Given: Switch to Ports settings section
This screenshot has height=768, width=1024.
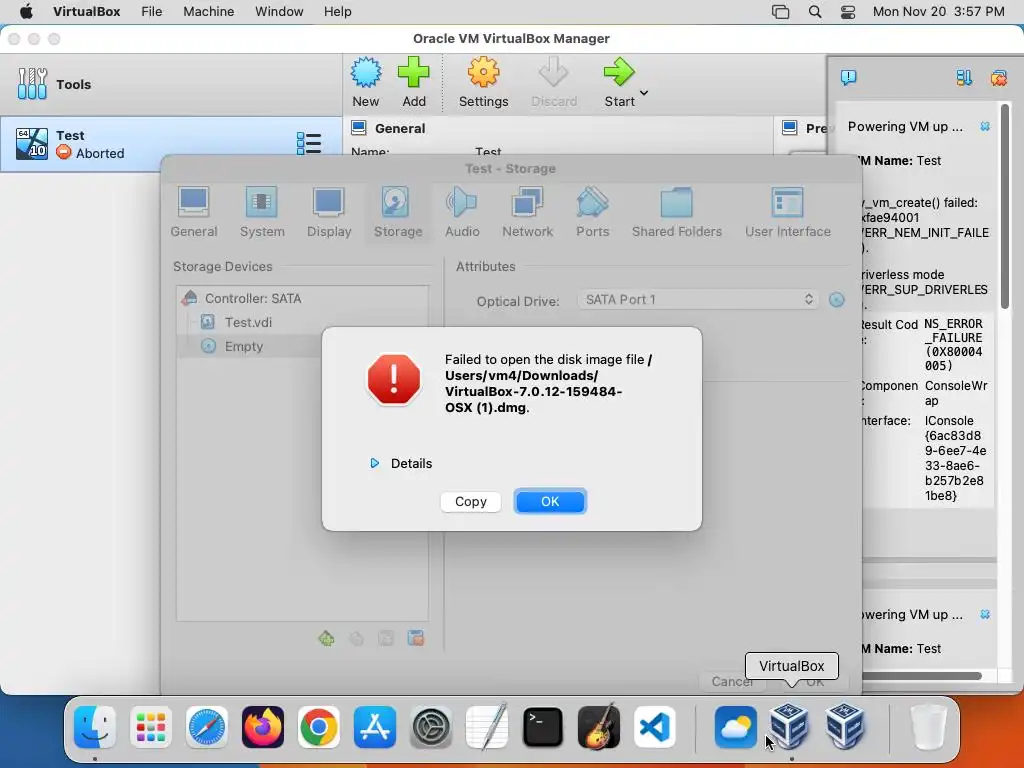Looking at the screenshot, I should [592, 212].
